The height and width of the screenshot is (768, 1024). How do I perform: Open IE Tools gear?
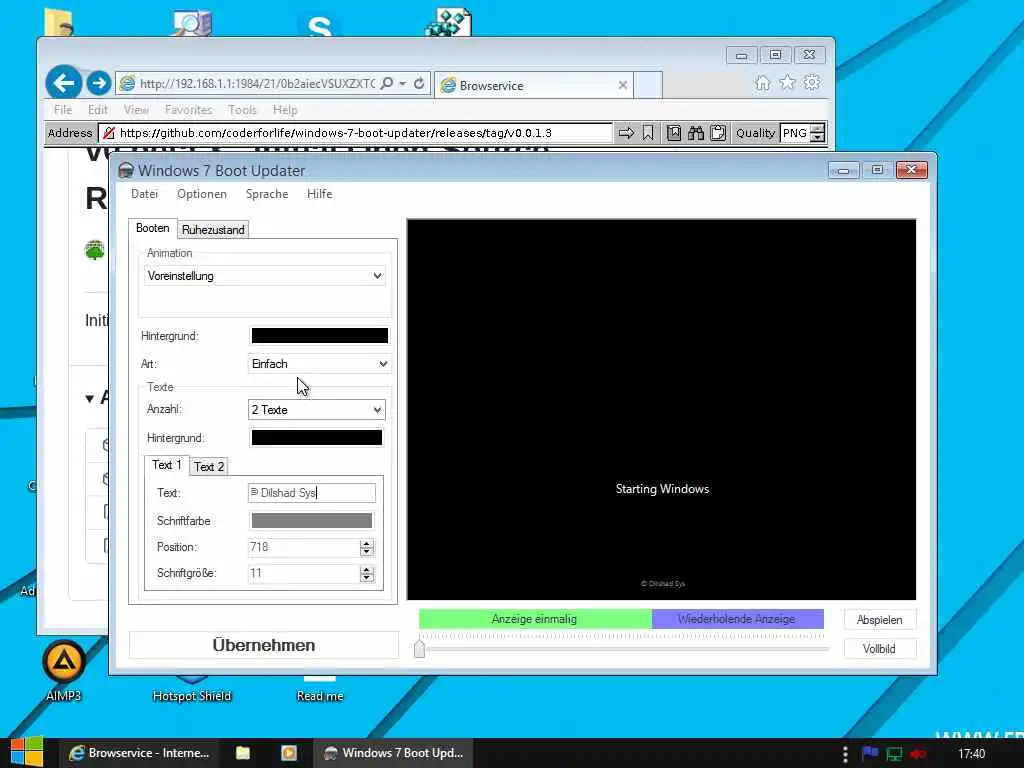812,83
